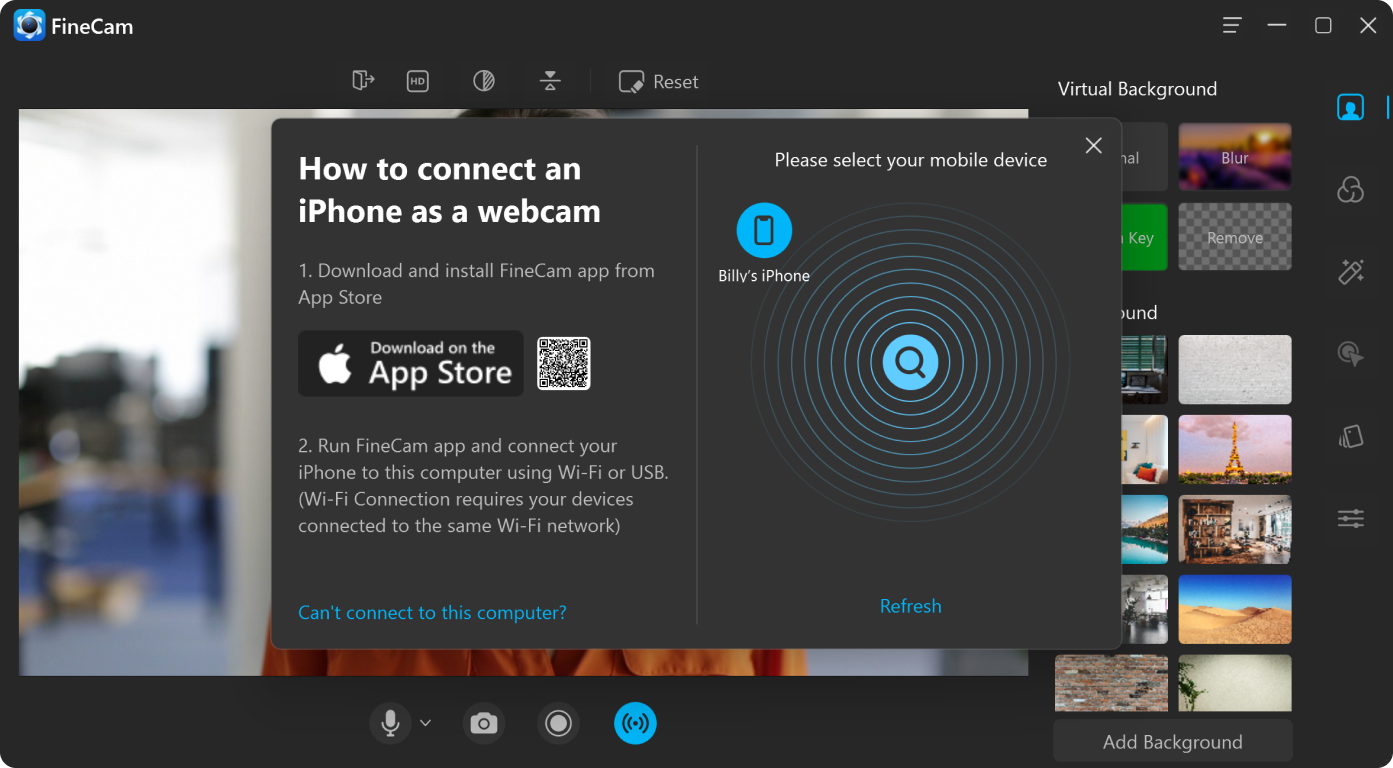Open the adjustment sliders sidebar tab
Viewport: 1393px width, 768px height.
pos(1350,518)
